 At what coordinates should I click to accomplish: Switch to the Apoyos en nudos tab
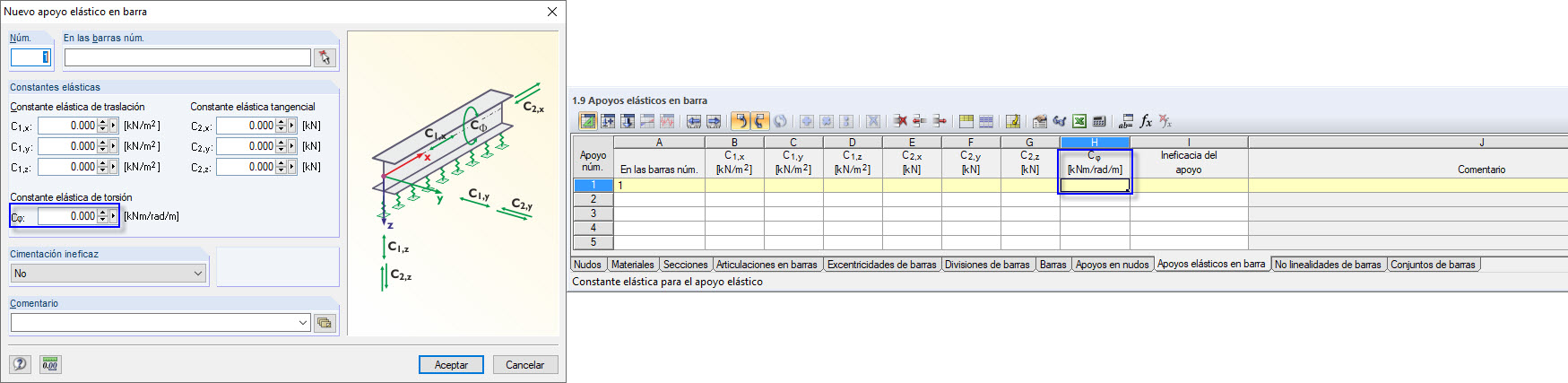point(1112,265)
